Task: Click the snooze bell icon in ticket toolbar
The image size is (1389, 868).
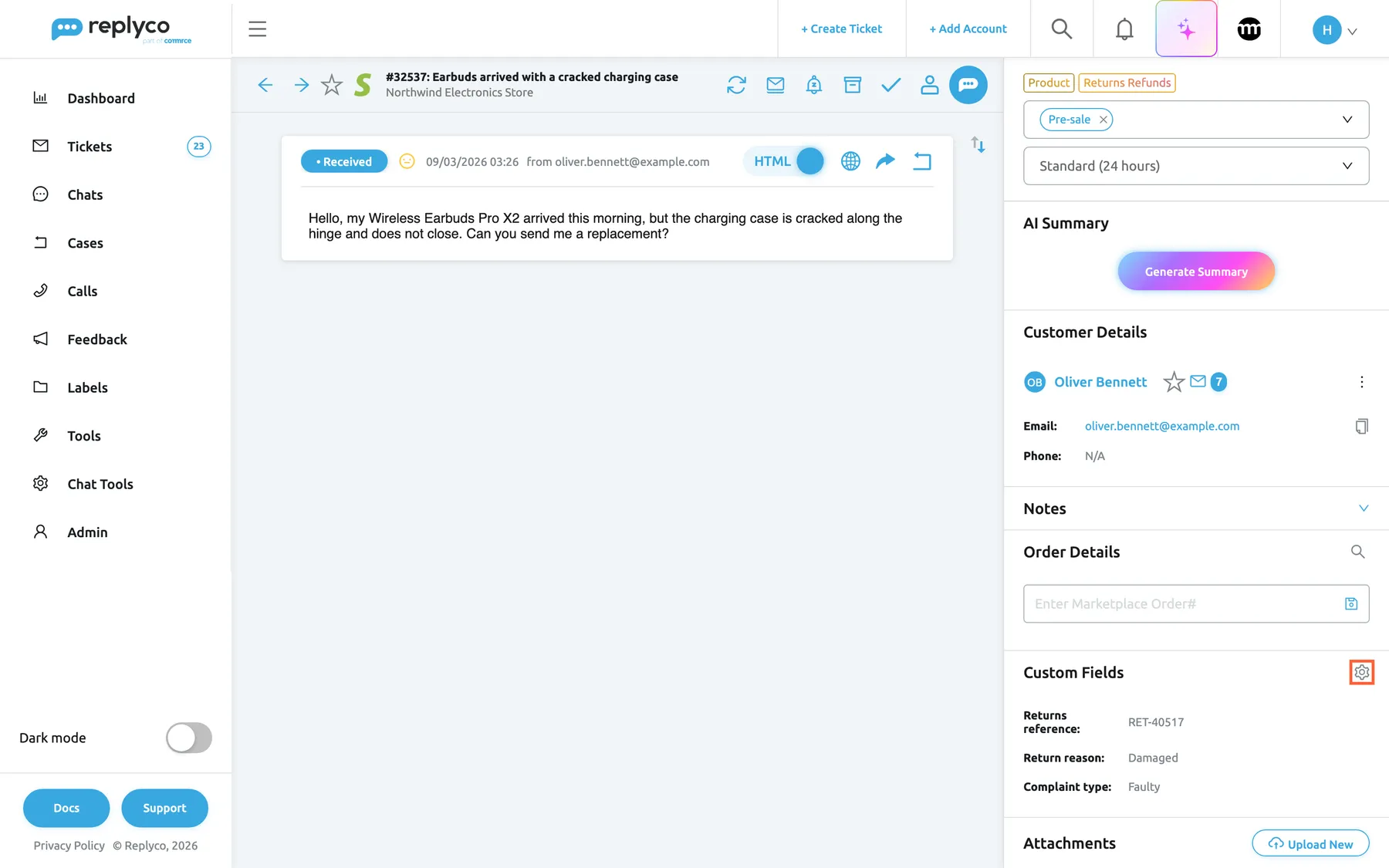Action: [x=814, y=85]
